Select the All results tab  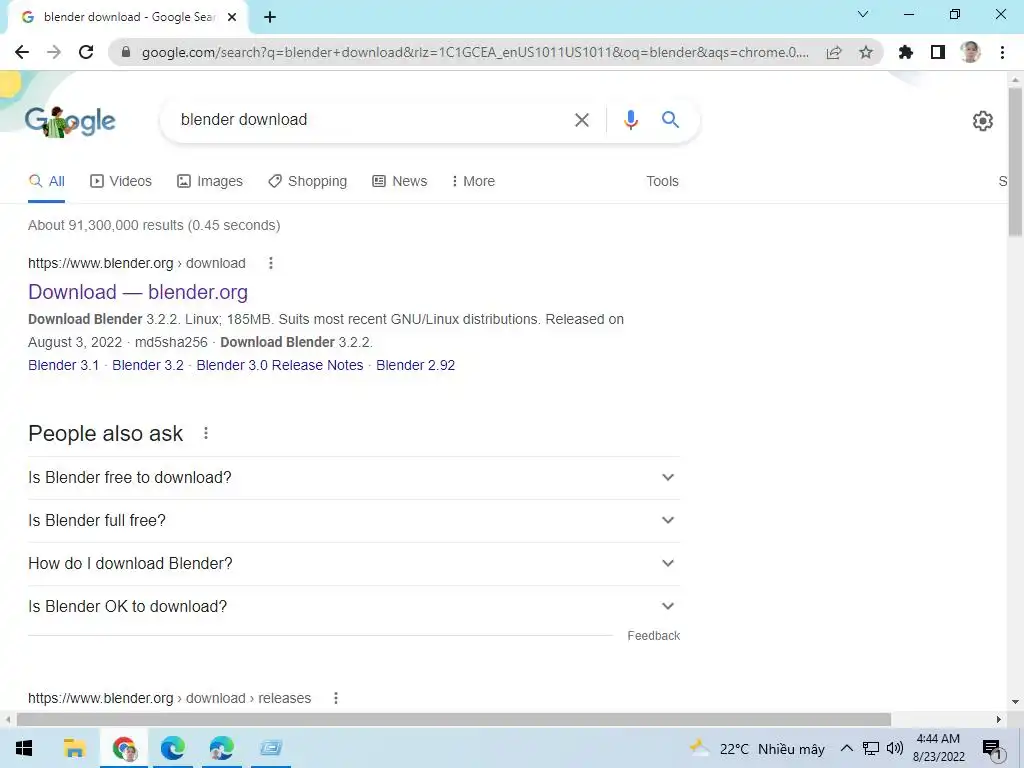[47, 181]
